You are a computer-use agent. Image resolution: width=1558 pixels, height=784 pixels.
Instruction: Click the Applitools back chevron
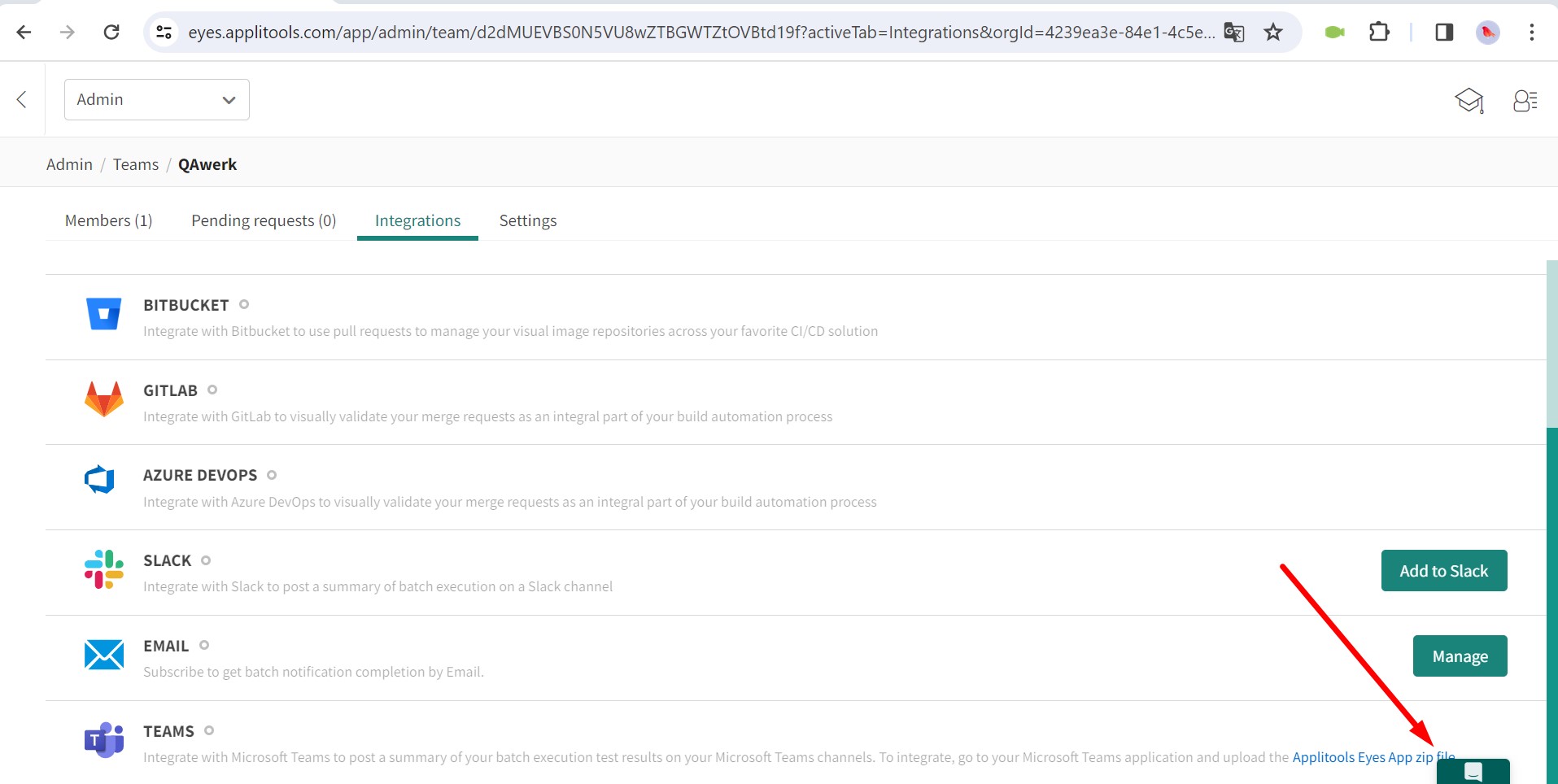tap(22, 99)
